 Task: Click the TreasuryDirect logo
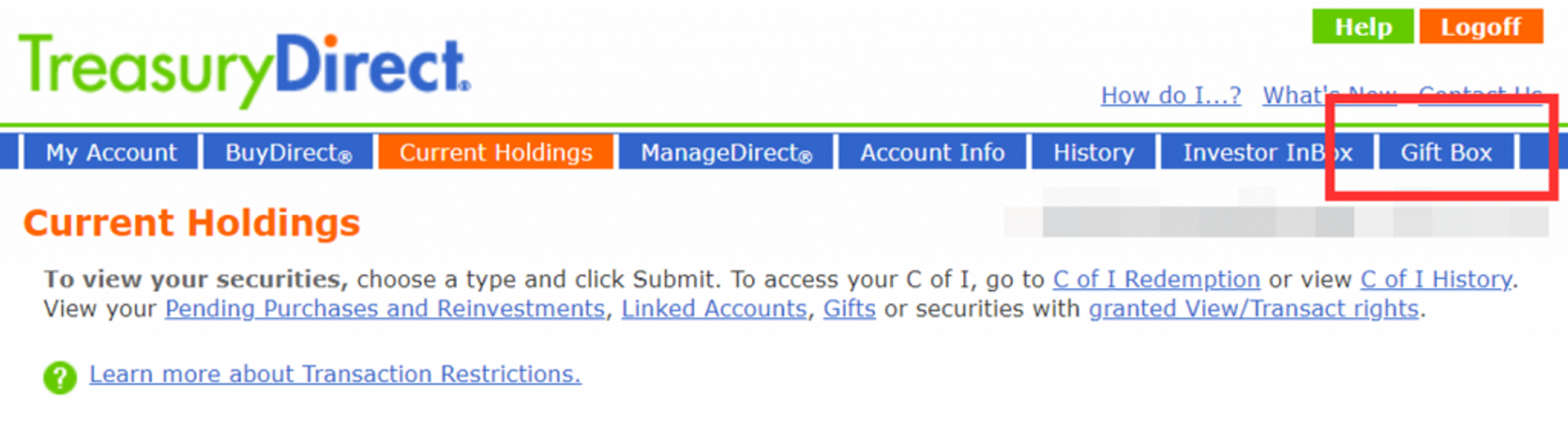[x=245, y=69]
